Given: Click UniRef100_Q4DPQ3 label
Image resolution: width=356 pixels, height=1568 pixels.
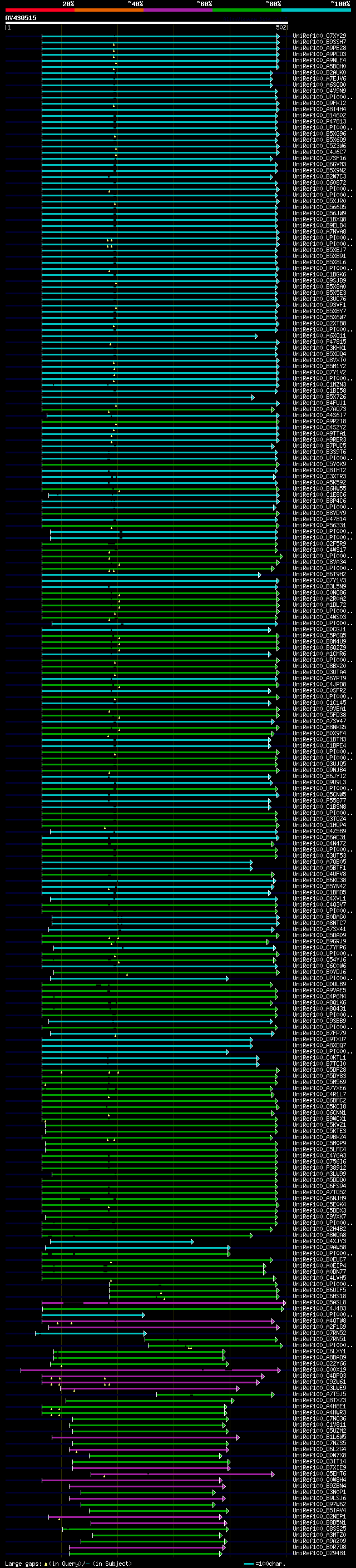Looking at the screenshot, I should [319, 1376].
